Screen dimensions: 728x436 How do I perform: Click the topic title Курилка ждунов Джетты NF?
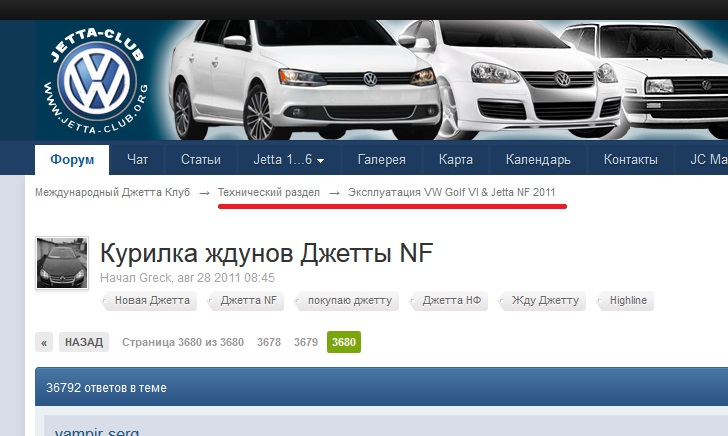(x=266, y=254)
